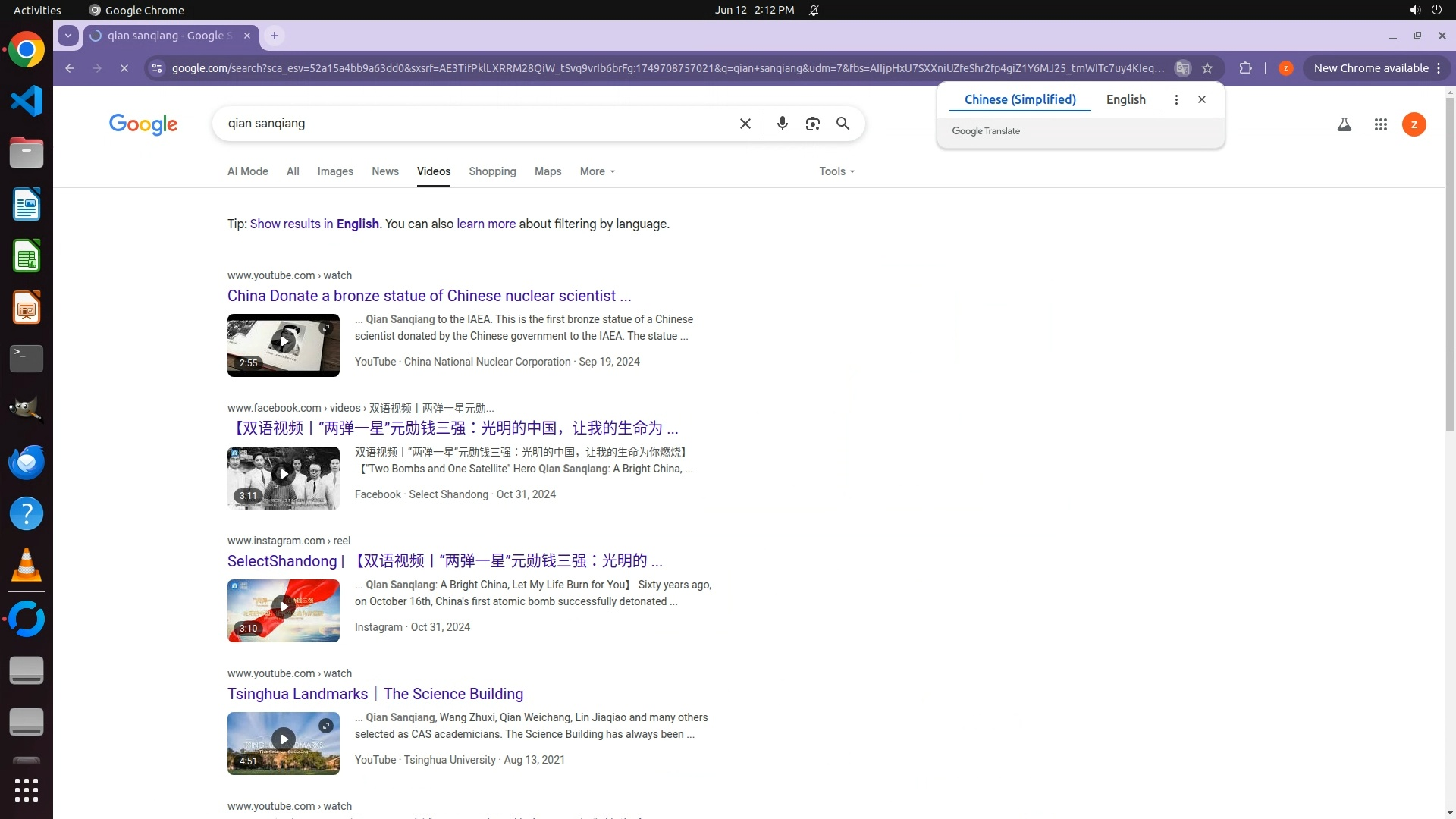
Task: Switch translation to English
Action: tap(1125, 99)
